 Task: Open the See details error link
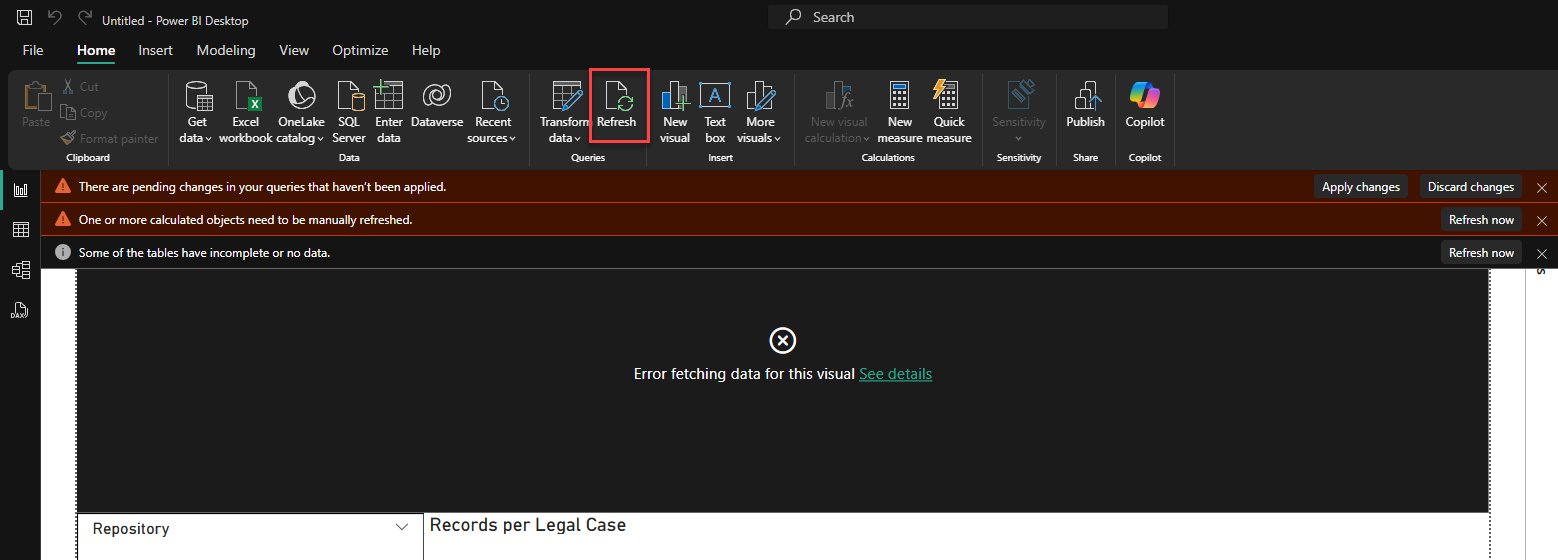click(x=895, y=374)
